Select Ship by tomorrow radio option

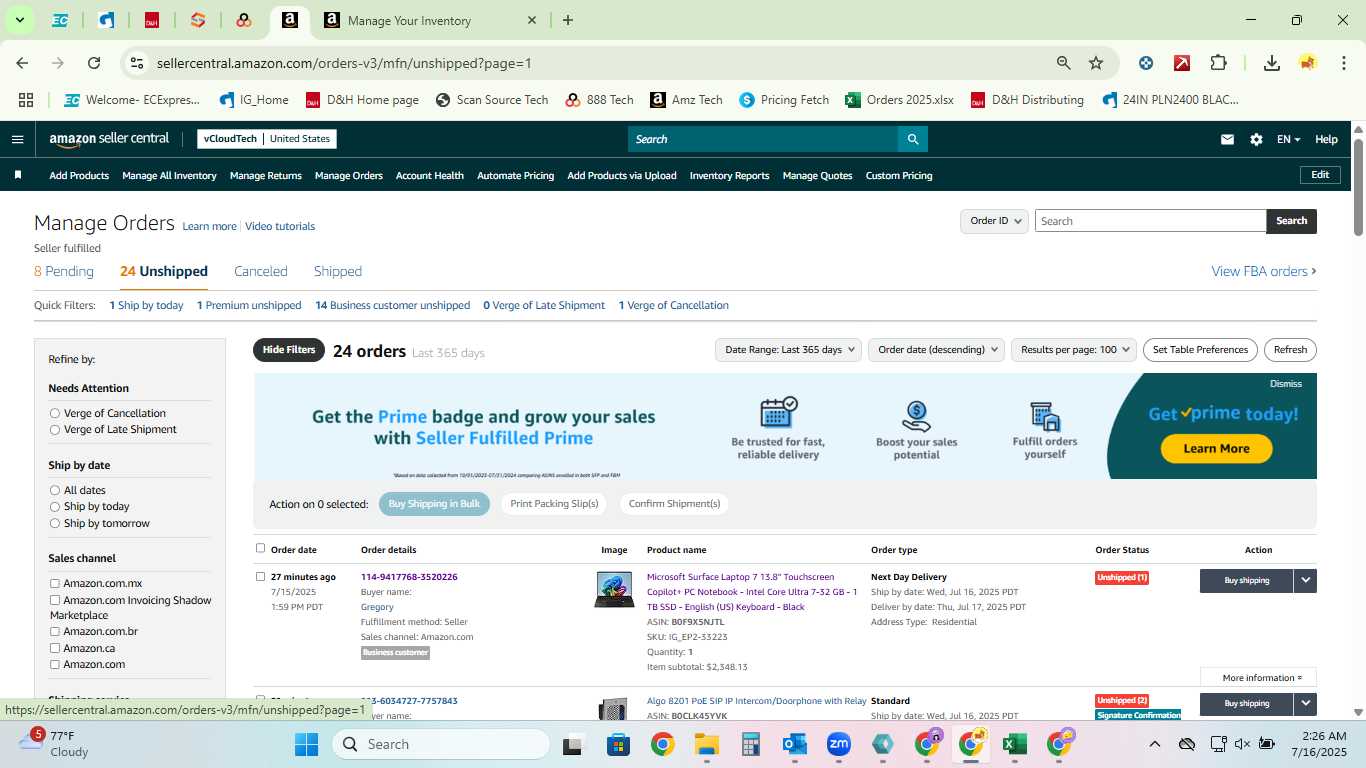pos(55,523)
